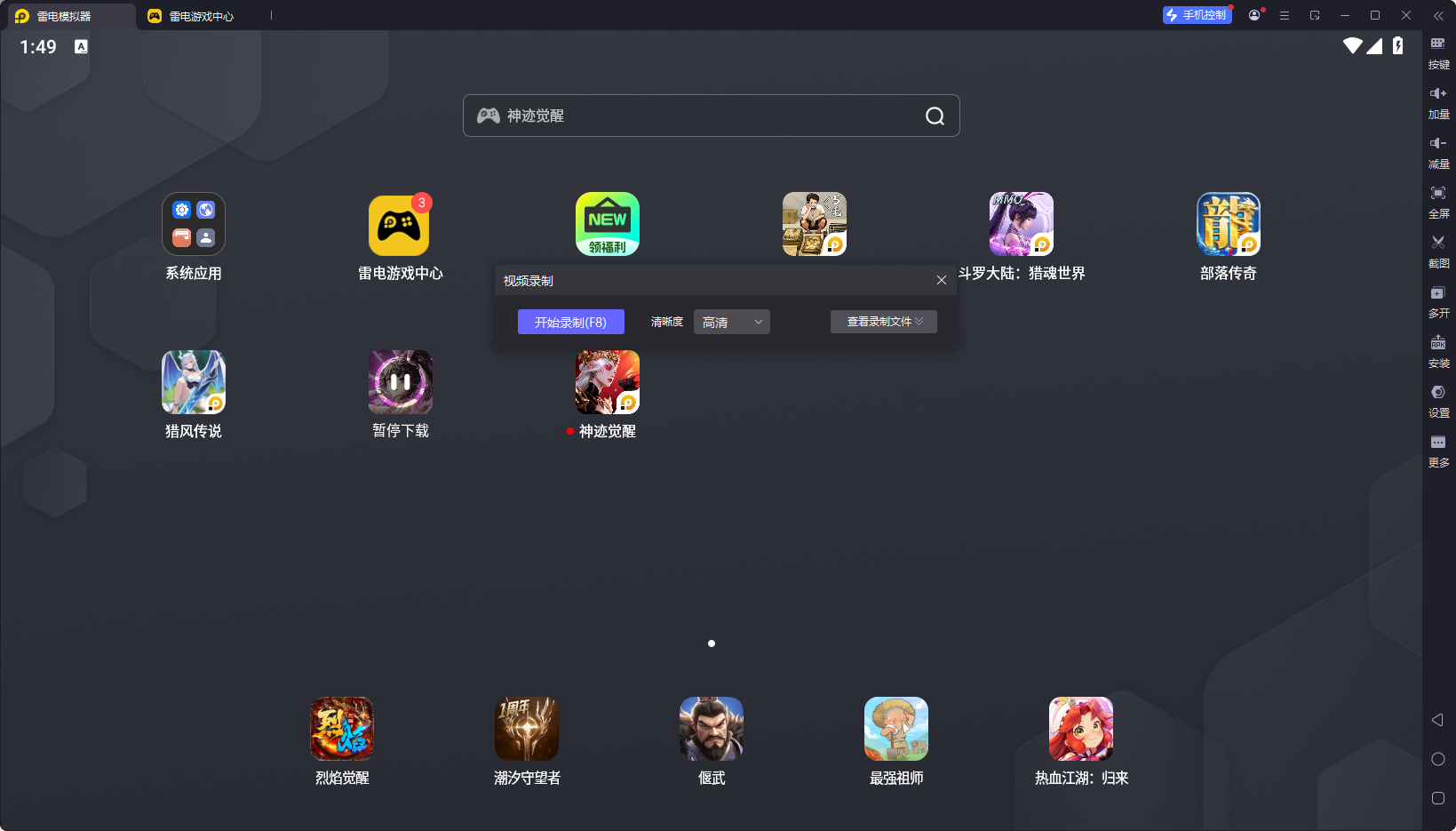Click 安装 to install an APK
Screen dimensions: 1456x831
pyautogui.click(x=1438, y=351)
